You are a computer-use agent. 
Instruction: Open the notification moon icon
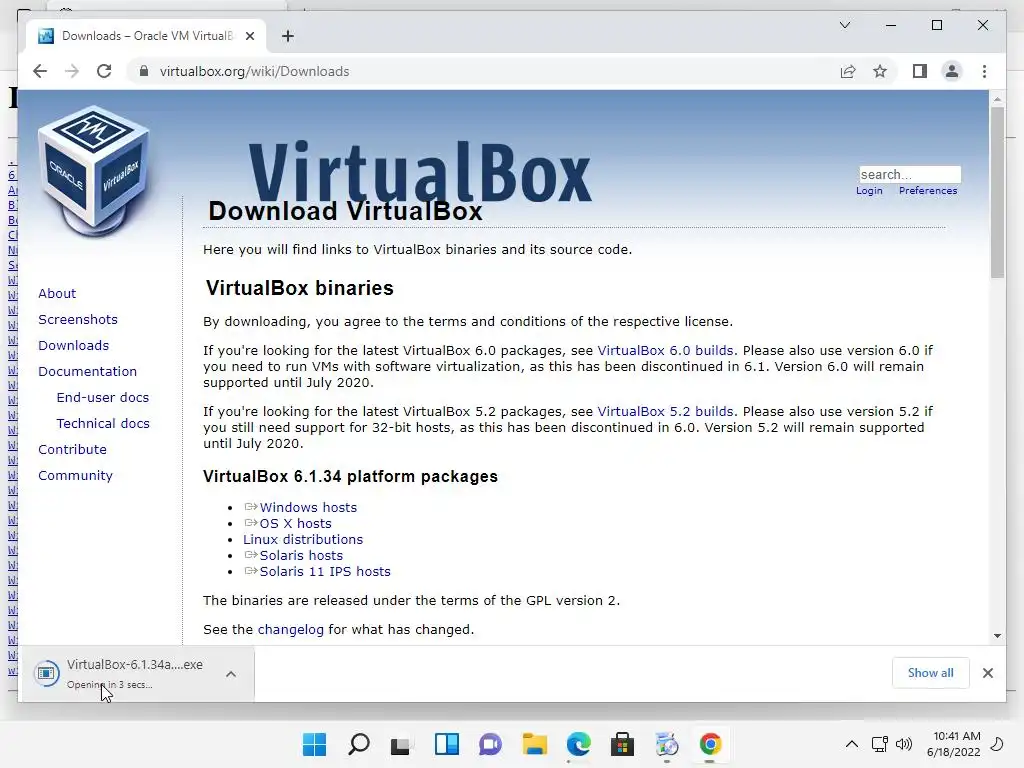pos(997,744)
